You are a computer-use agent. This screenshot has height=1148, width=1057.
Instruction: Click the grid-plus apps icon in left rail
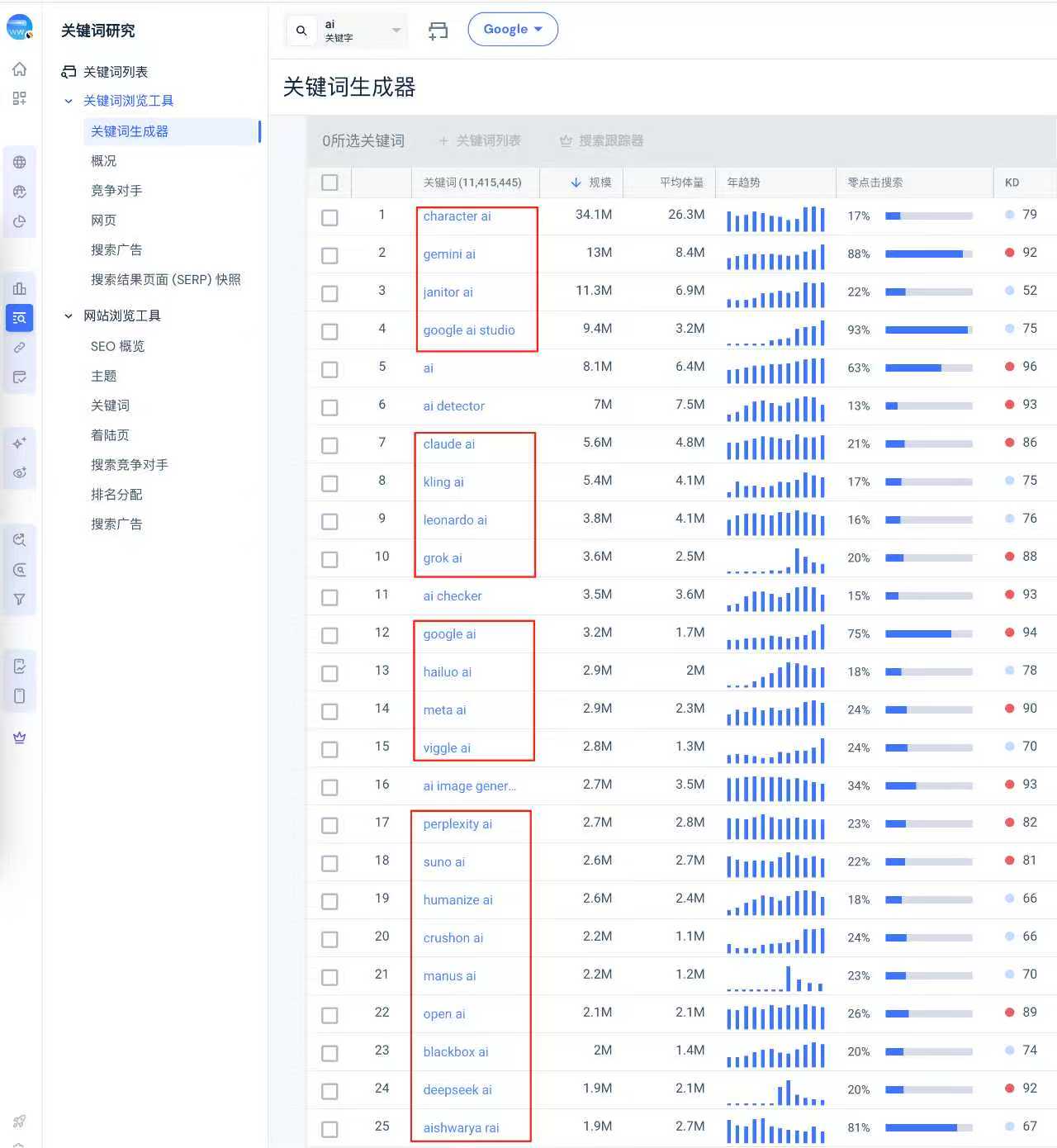20,98
